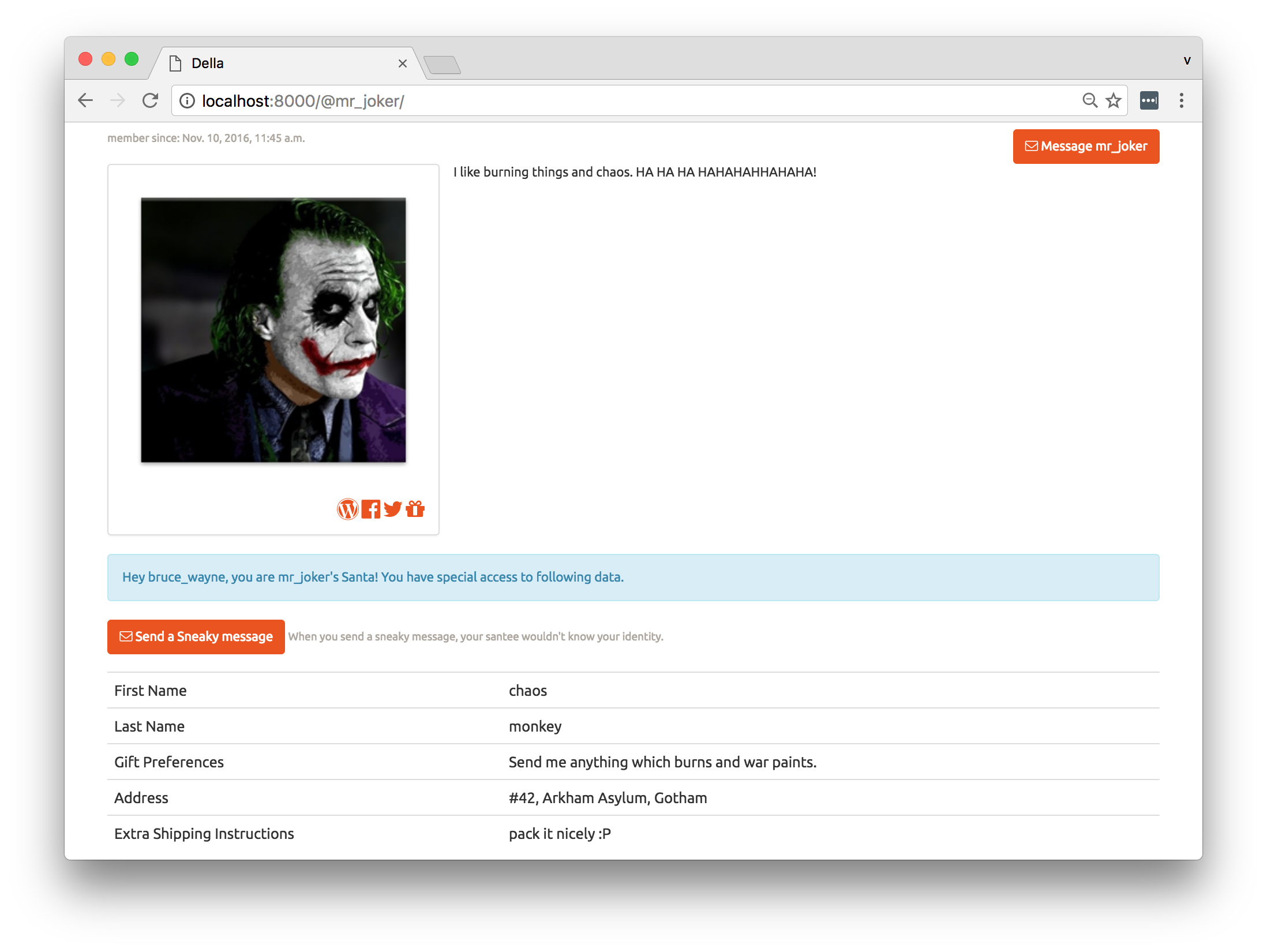Click the browser forward arrow
Viewport: 1267px width, 952px height.
(x=118, y=100)
